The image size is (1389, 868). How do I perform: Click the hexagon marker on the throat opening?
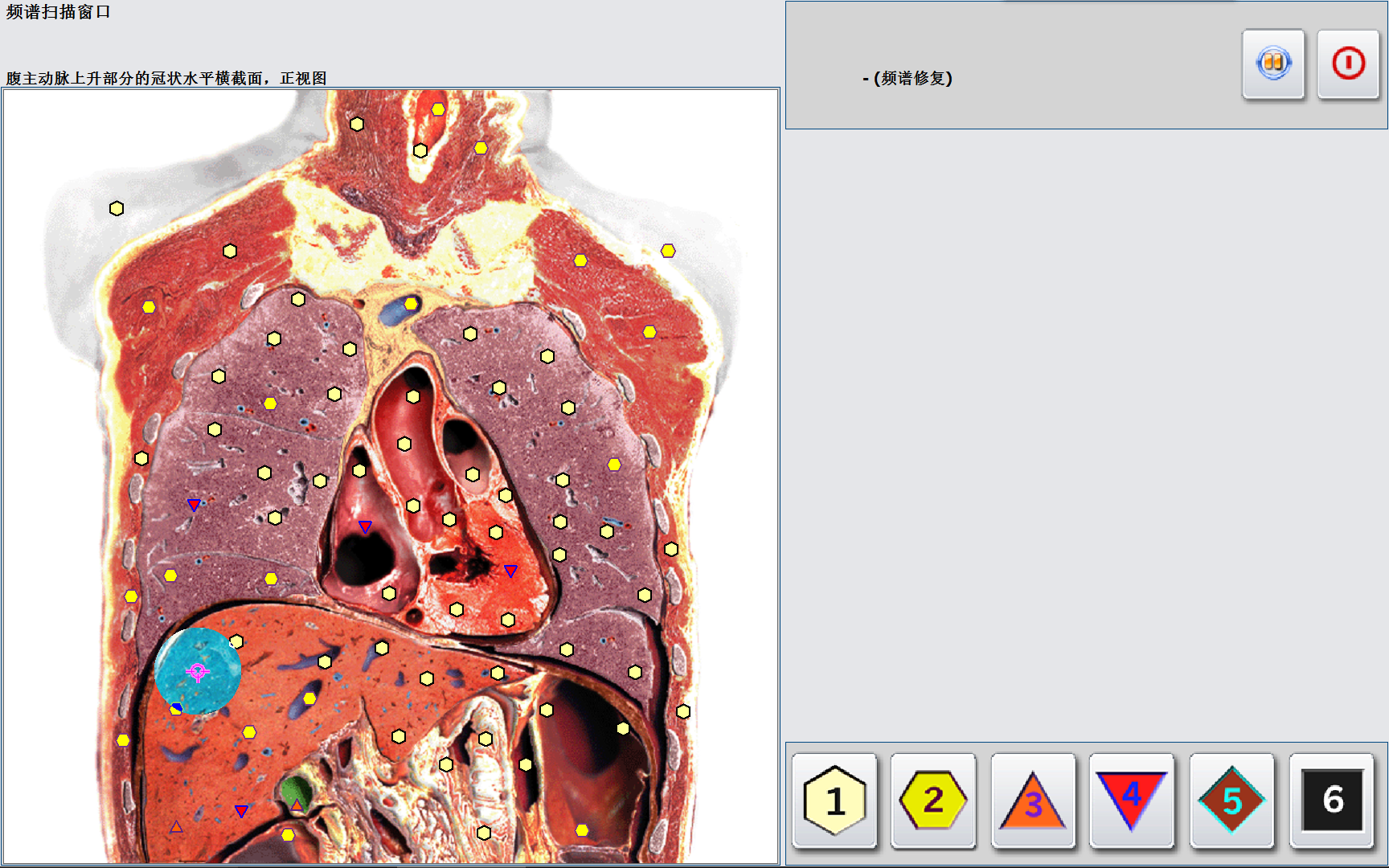point(438,109)
